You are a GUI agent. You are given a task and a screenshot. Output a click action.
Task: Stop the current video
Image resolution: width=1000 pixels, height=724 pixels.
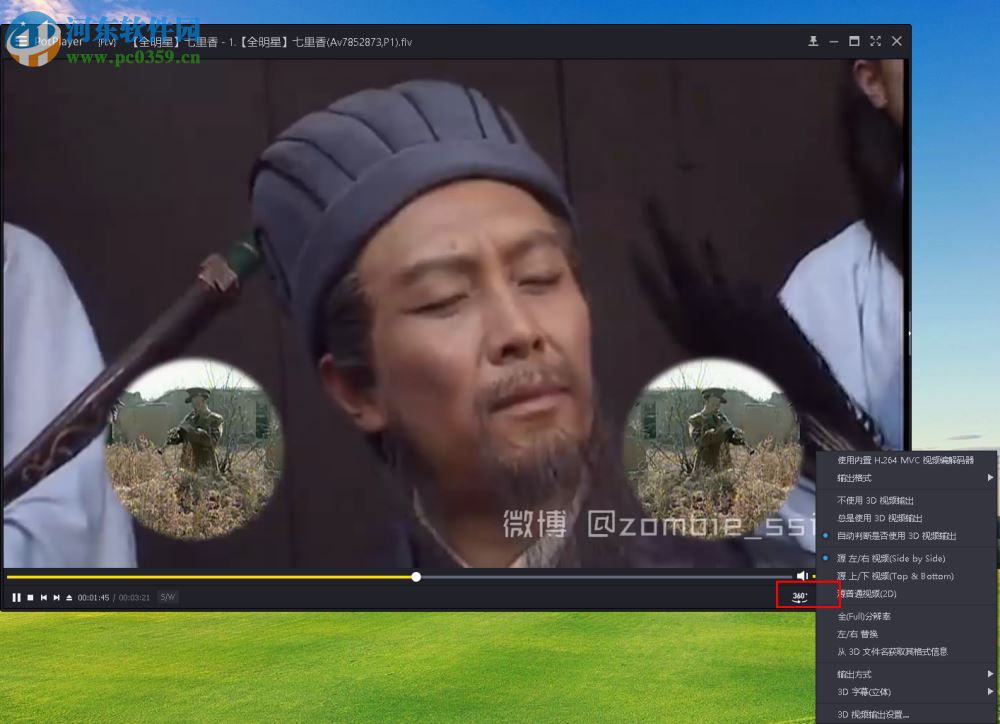(30, 597)
